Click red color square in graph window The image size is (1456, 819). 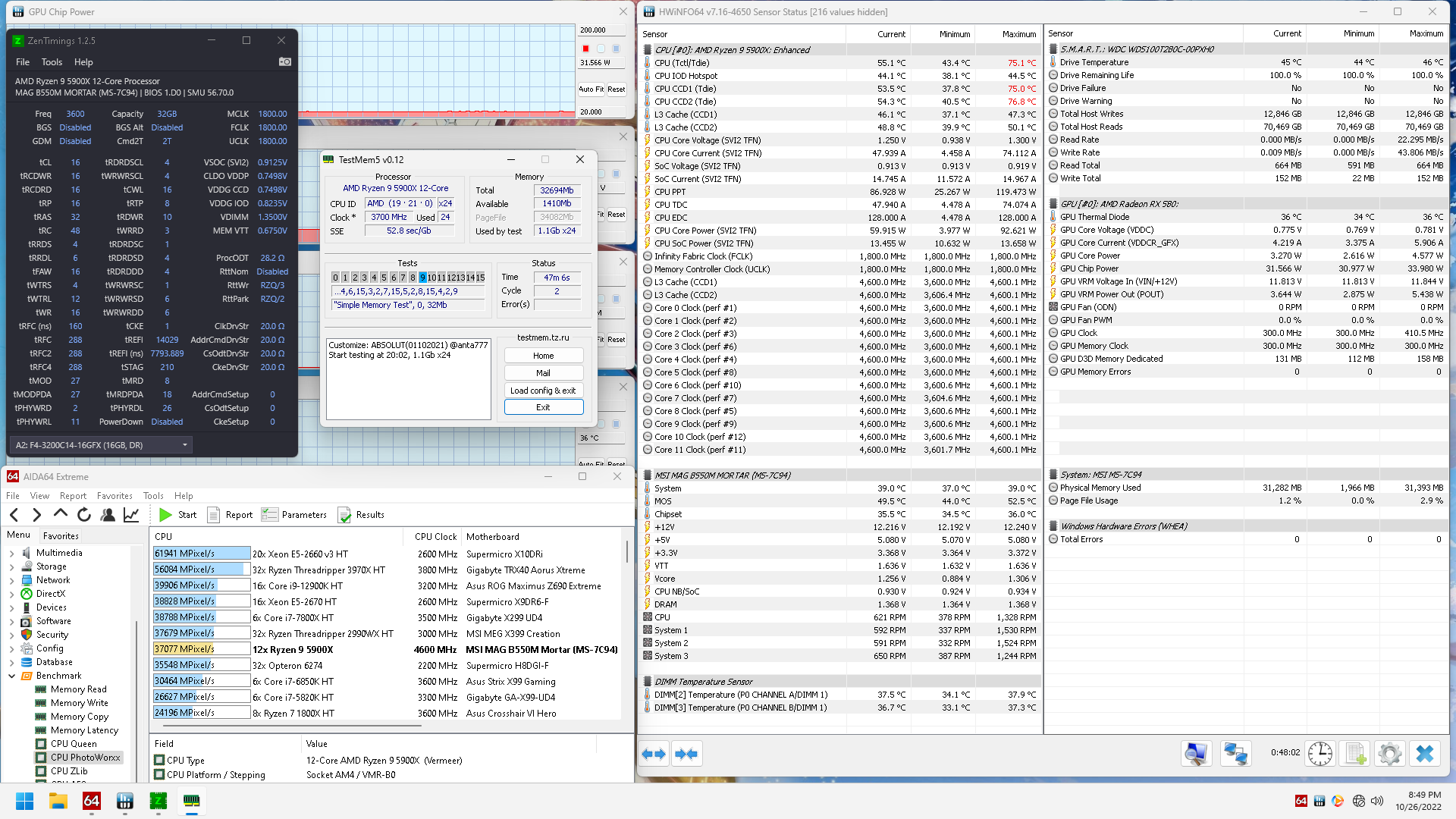tap(585, 49)
